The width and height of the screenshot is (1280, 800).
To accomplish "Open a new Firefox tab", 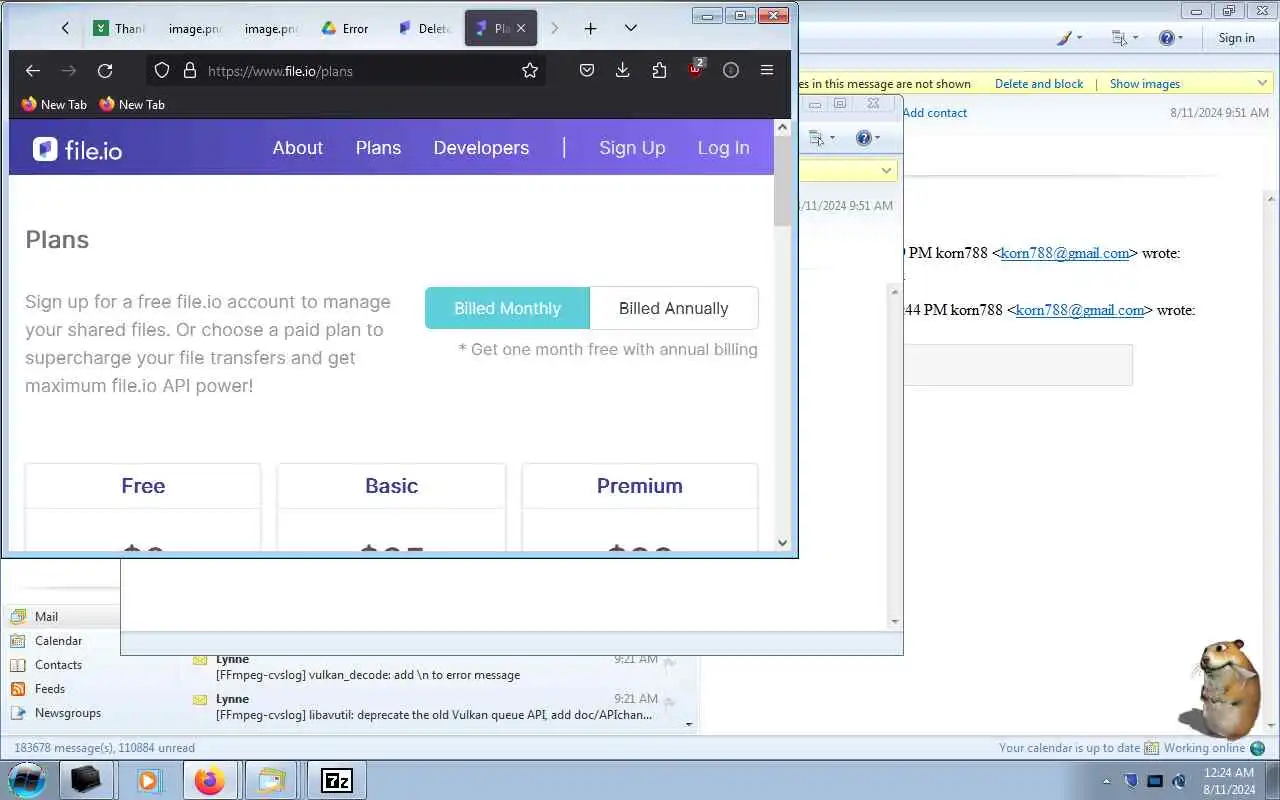I will click(x=590, y=28).
